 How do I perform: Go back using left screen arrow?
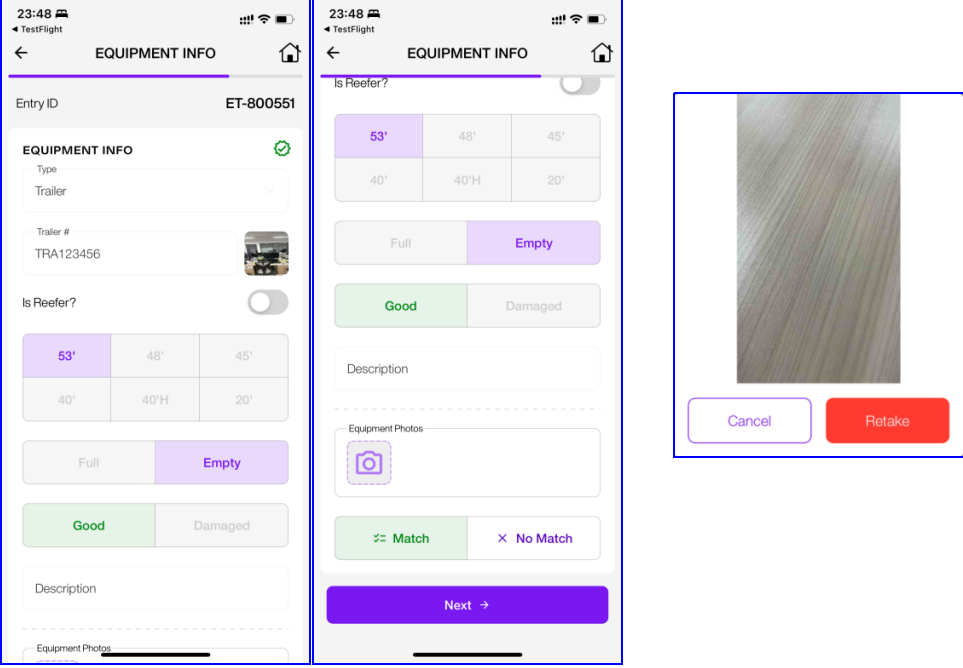(x=21, y=53)
